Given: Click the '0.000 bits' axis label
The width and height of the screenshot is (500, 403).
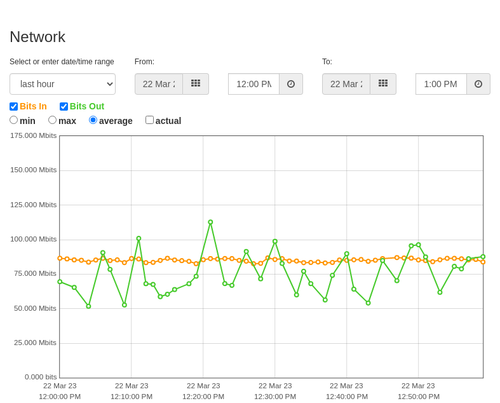Looking at the screenshot, I should tap(41, 377).
